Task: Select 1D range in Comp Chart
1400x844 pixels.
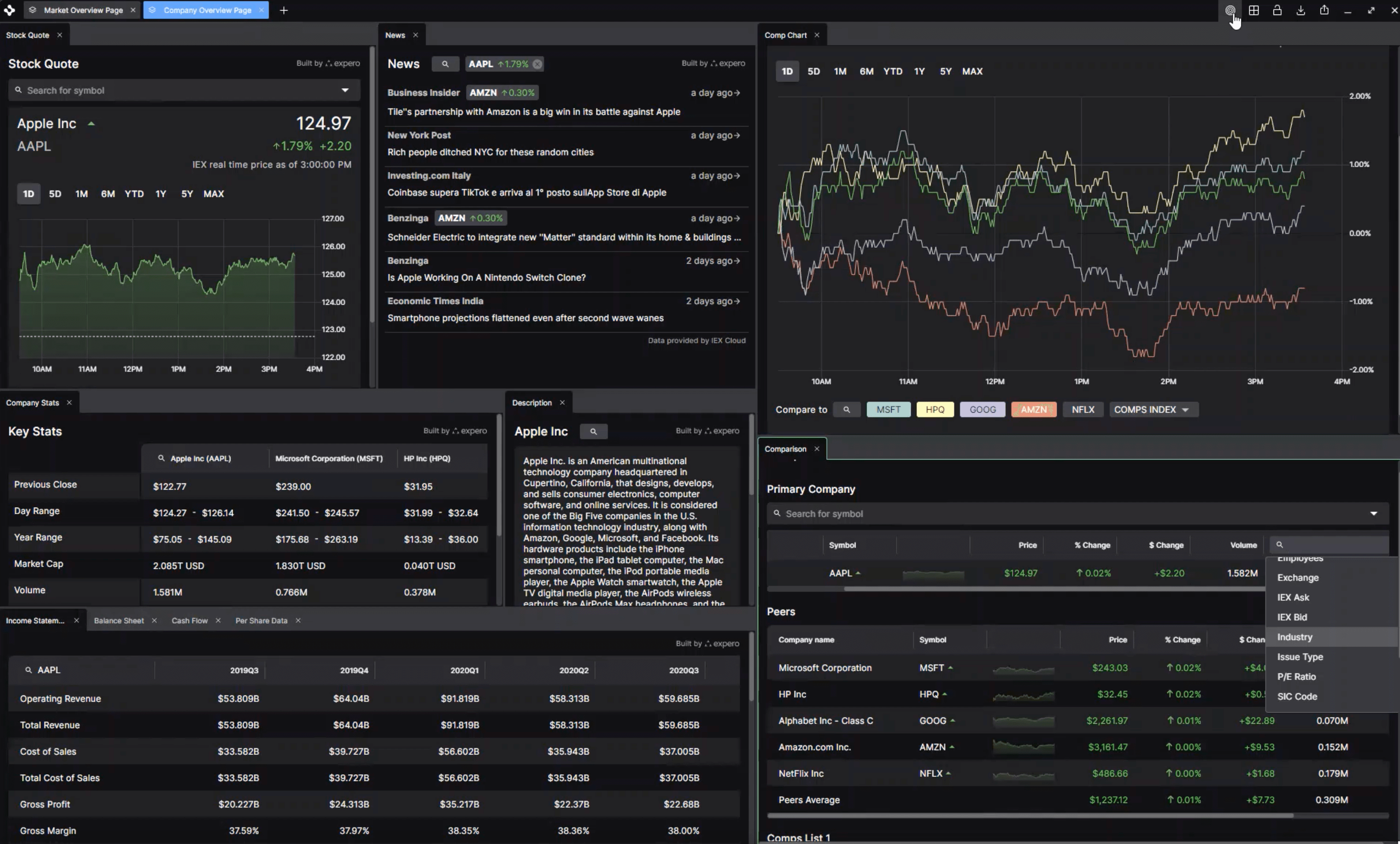Action: [x=787, y=71]
